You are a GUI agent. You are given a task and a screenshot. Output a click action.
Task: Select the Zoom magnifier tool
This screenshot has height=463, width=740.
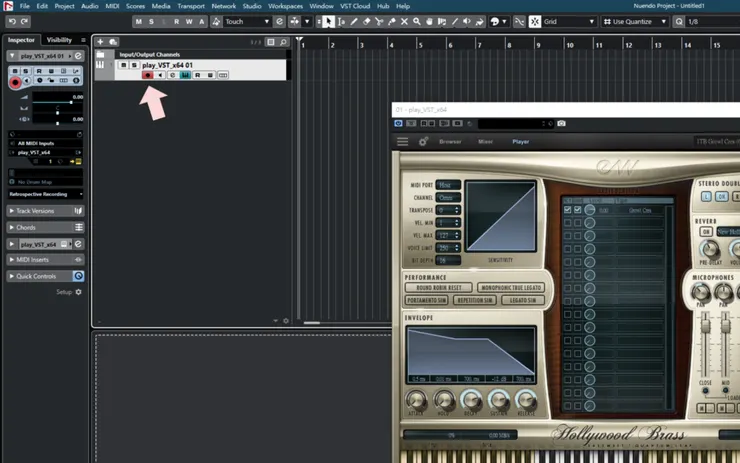click(x=417, y=21)
